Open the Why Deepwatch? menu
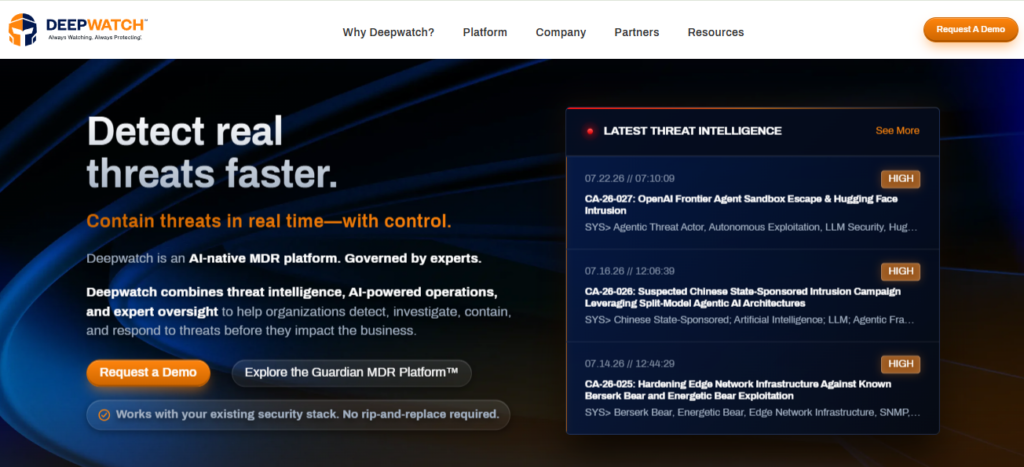The width and height of the screenshot is (1024, 467). click(389, 32)
